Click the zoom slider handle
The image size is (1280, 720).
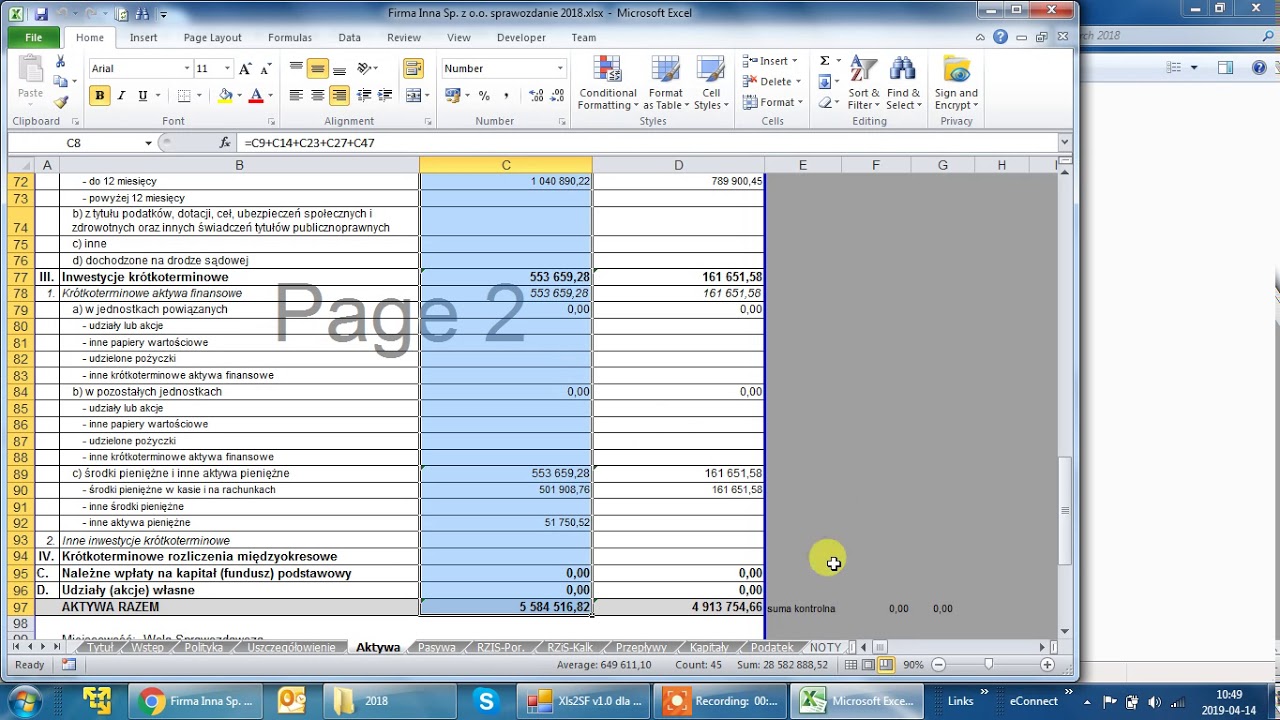coord(988,665)
